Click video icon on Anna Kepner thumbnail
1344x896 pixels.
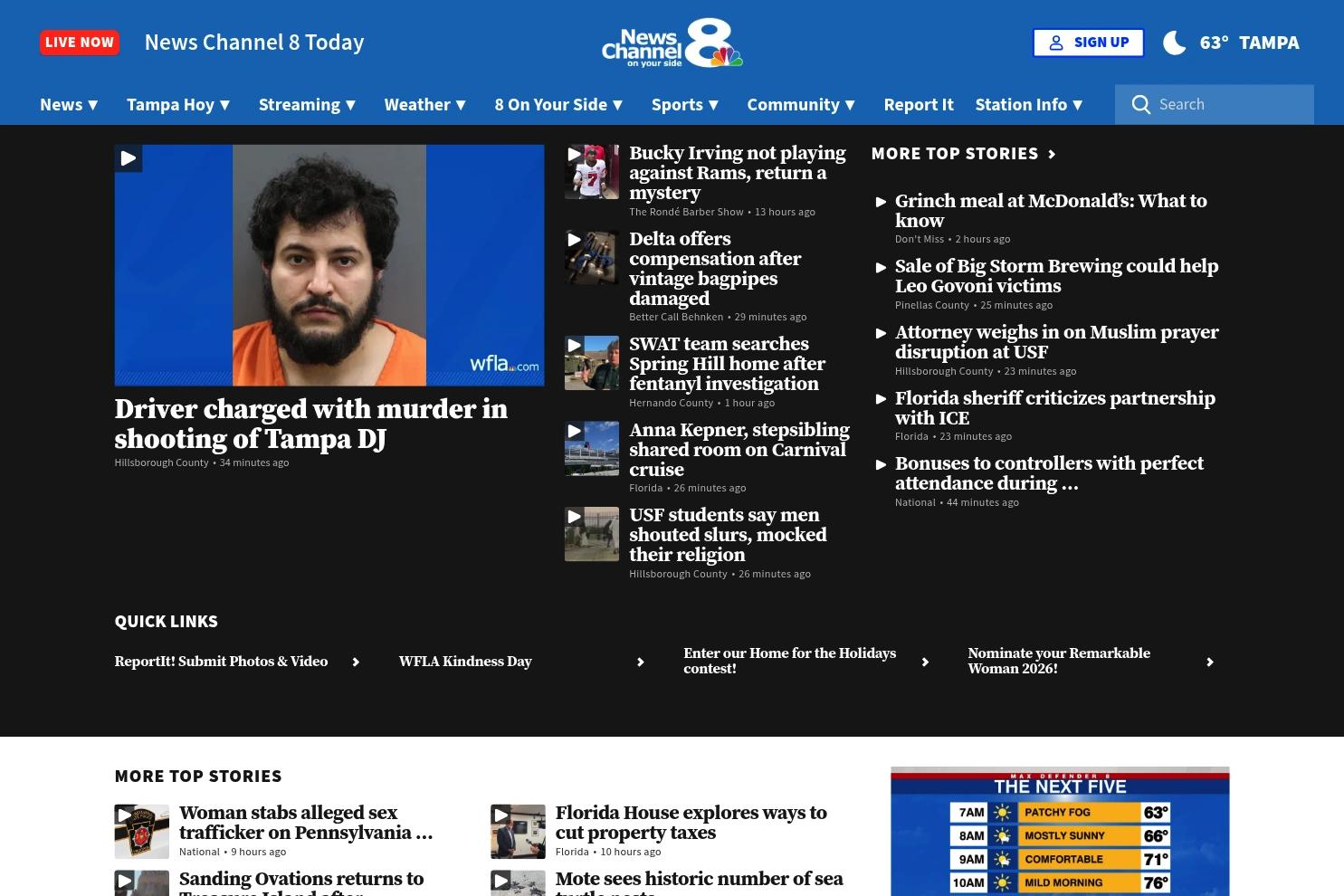coord(574,431)
